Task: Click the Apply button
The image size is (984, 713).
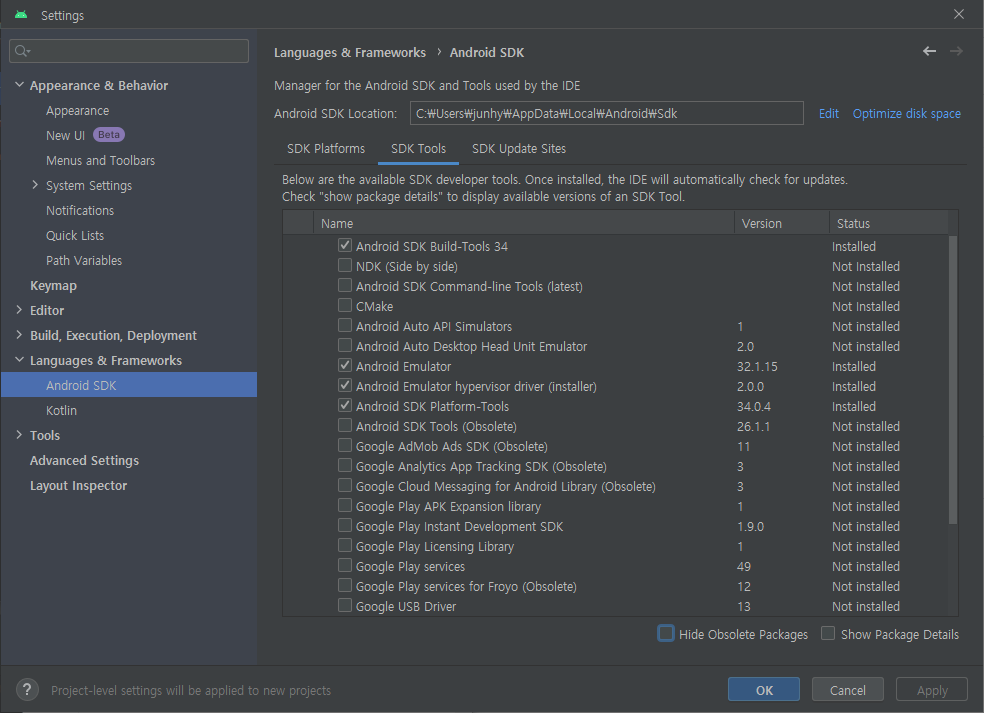Action: coord(932,690)
